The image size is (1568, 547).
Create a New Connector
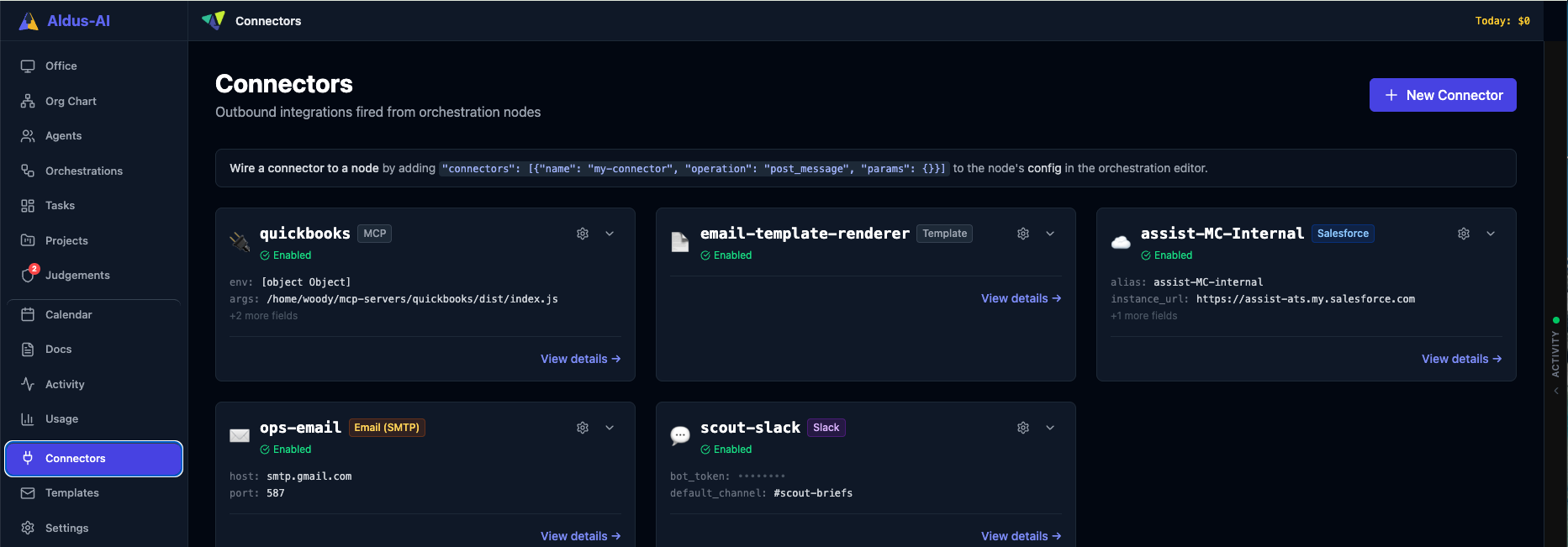(x=1443, y=95)
